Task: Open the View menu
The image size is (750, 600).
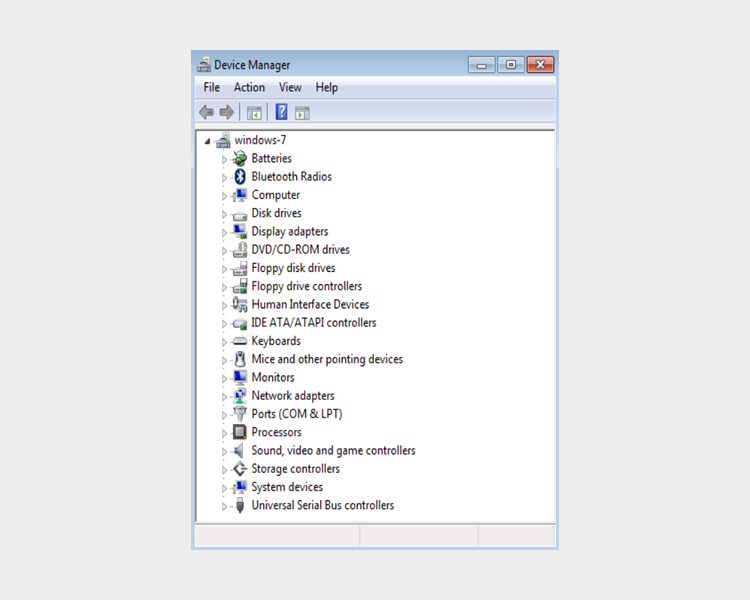Action: (x=290, y=88)
